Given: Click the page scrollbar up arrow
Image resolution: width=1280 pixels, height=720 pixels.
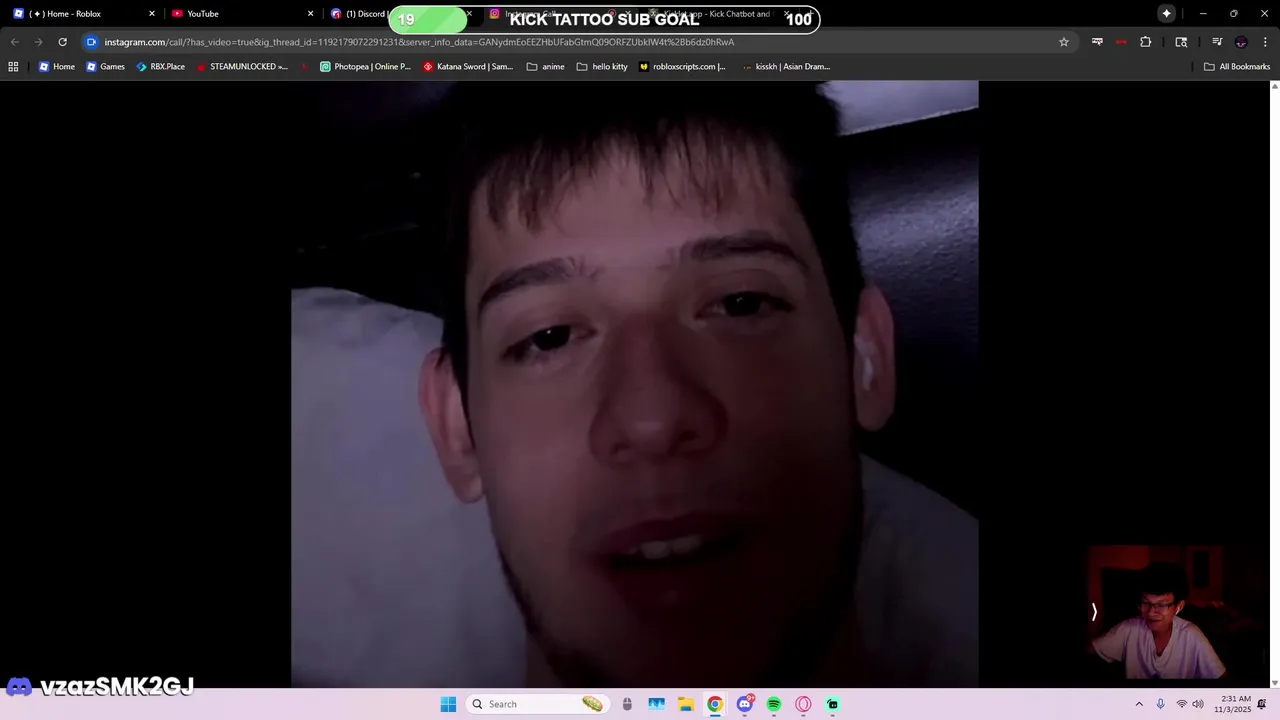Looking at the screenshot, I should point(1274,86).
